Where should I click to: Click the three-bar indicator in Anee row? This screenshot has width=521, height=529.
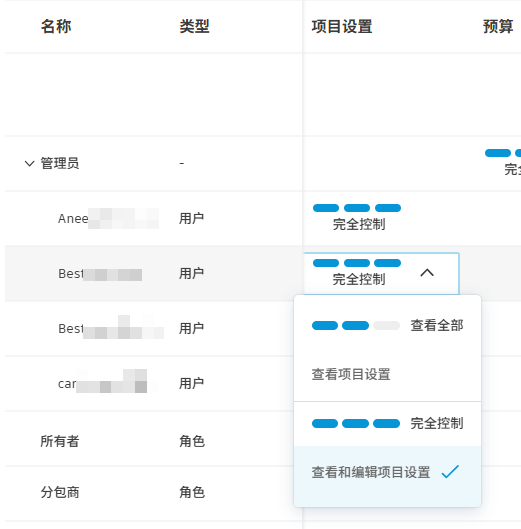357,208
